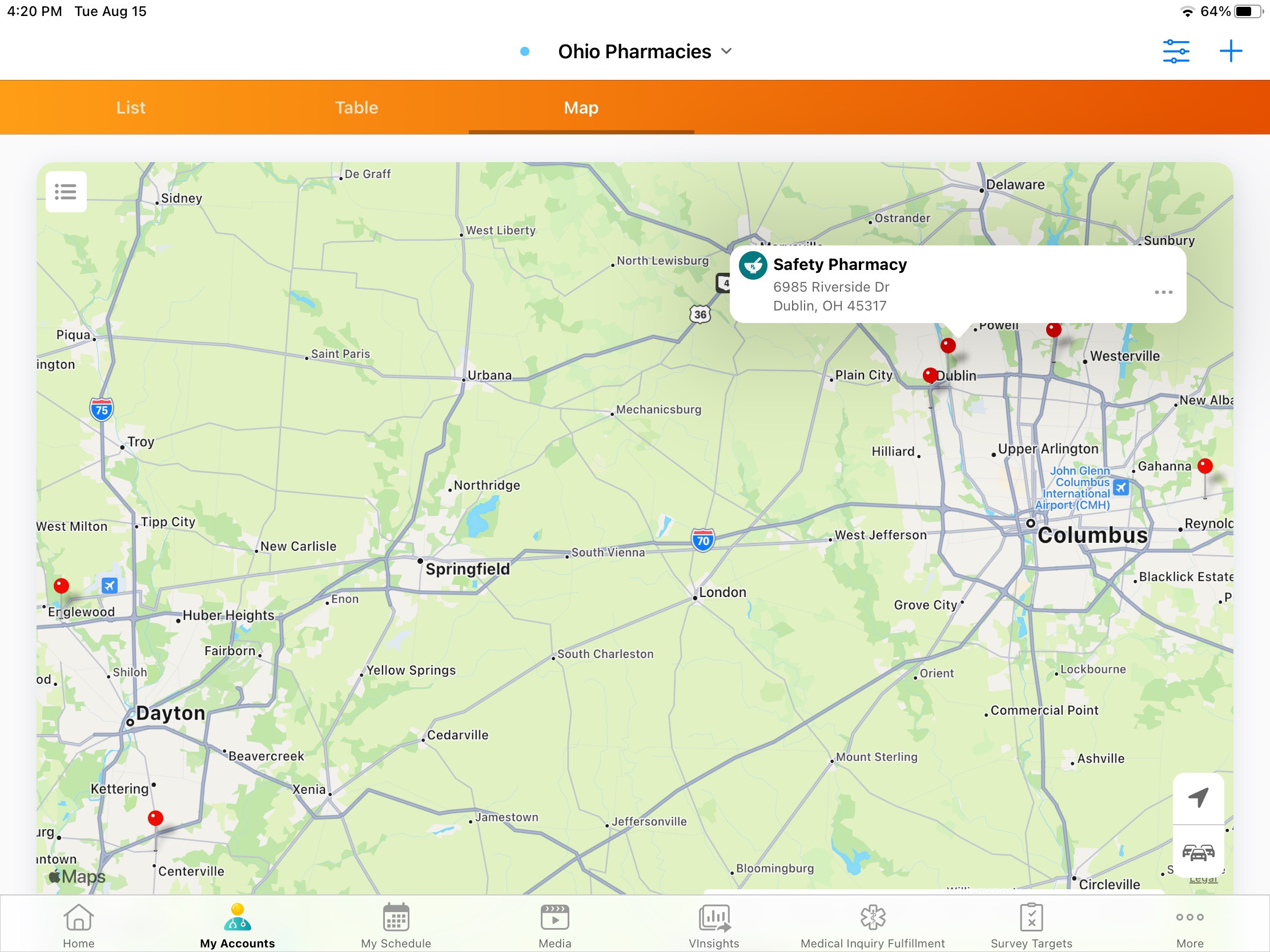Open Medical Inquiry Fulfillment icon
1270x952 pixels.
(x=872, y=917)
